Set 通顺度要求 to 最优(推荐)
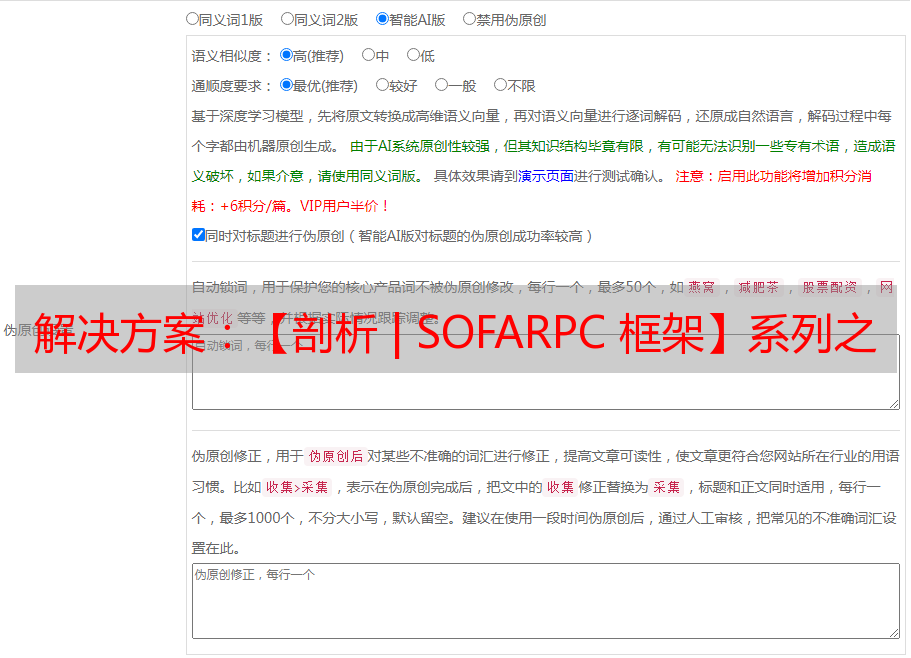This screenshot has height=658, width=911. click(286, 86)
